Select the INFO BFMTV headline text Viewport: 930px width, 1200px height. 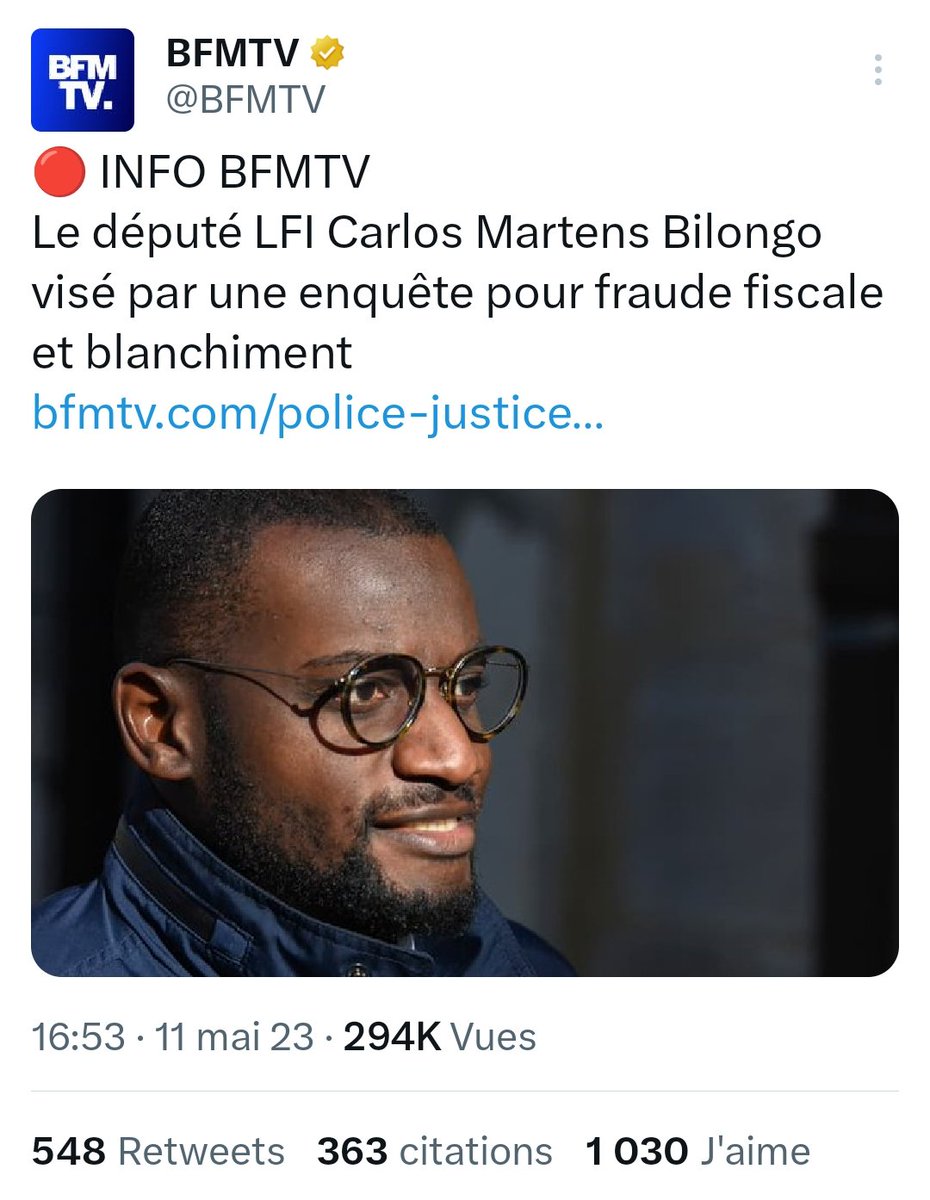236,174
